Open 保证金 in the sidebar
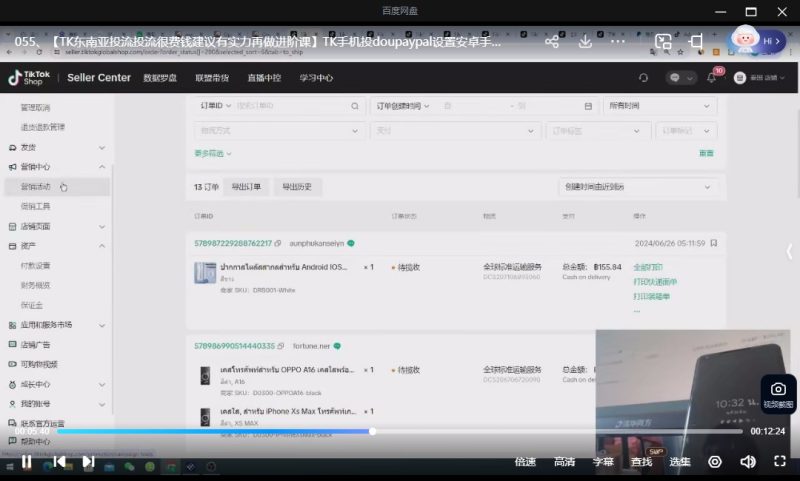The width and height of the screenshot is (800, 481). pyautogui.click(x=32, y=305)
